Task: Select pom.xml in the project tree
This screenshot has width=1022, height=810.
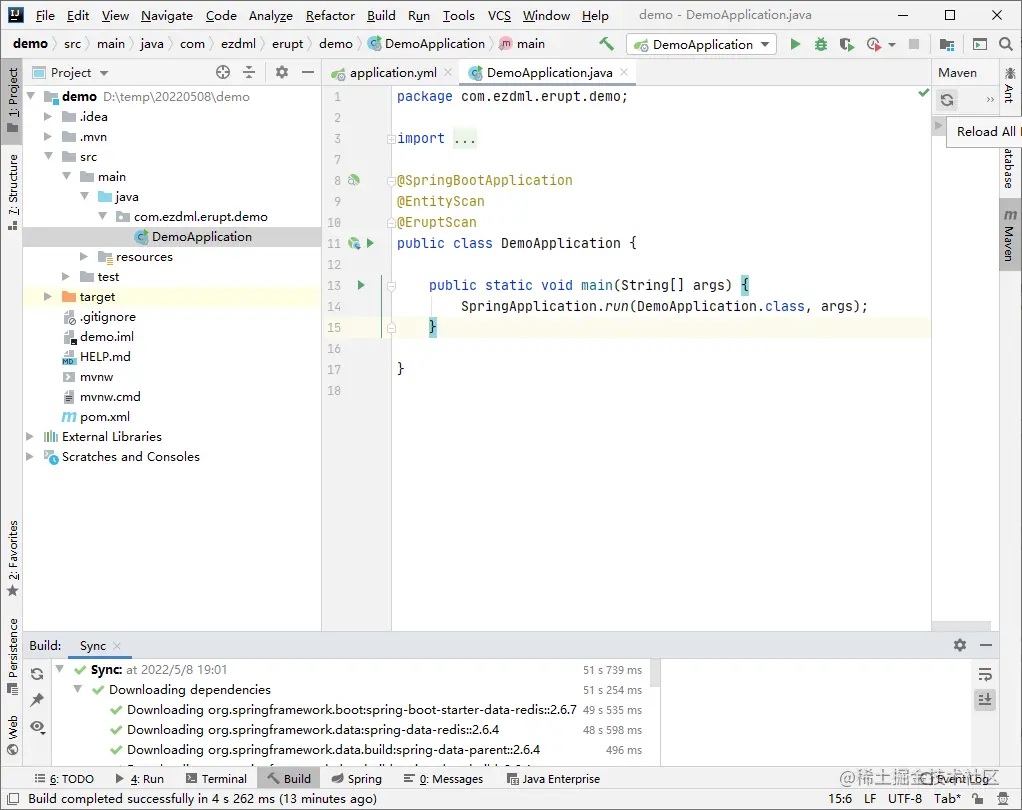Action: [104, 416]
